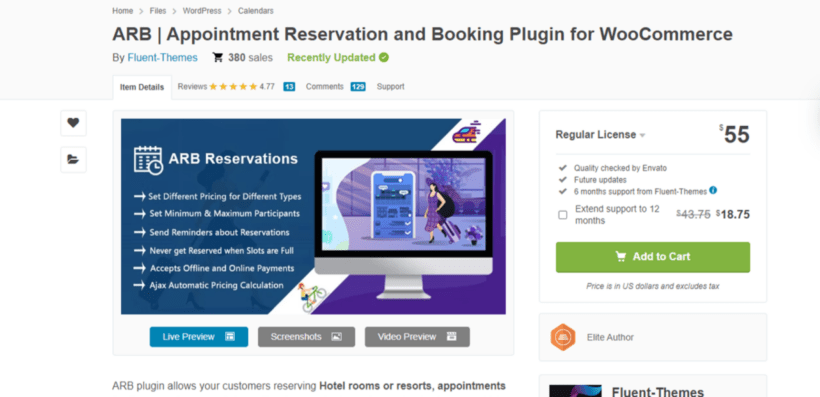Click the 13 reviews count badge

289,87
